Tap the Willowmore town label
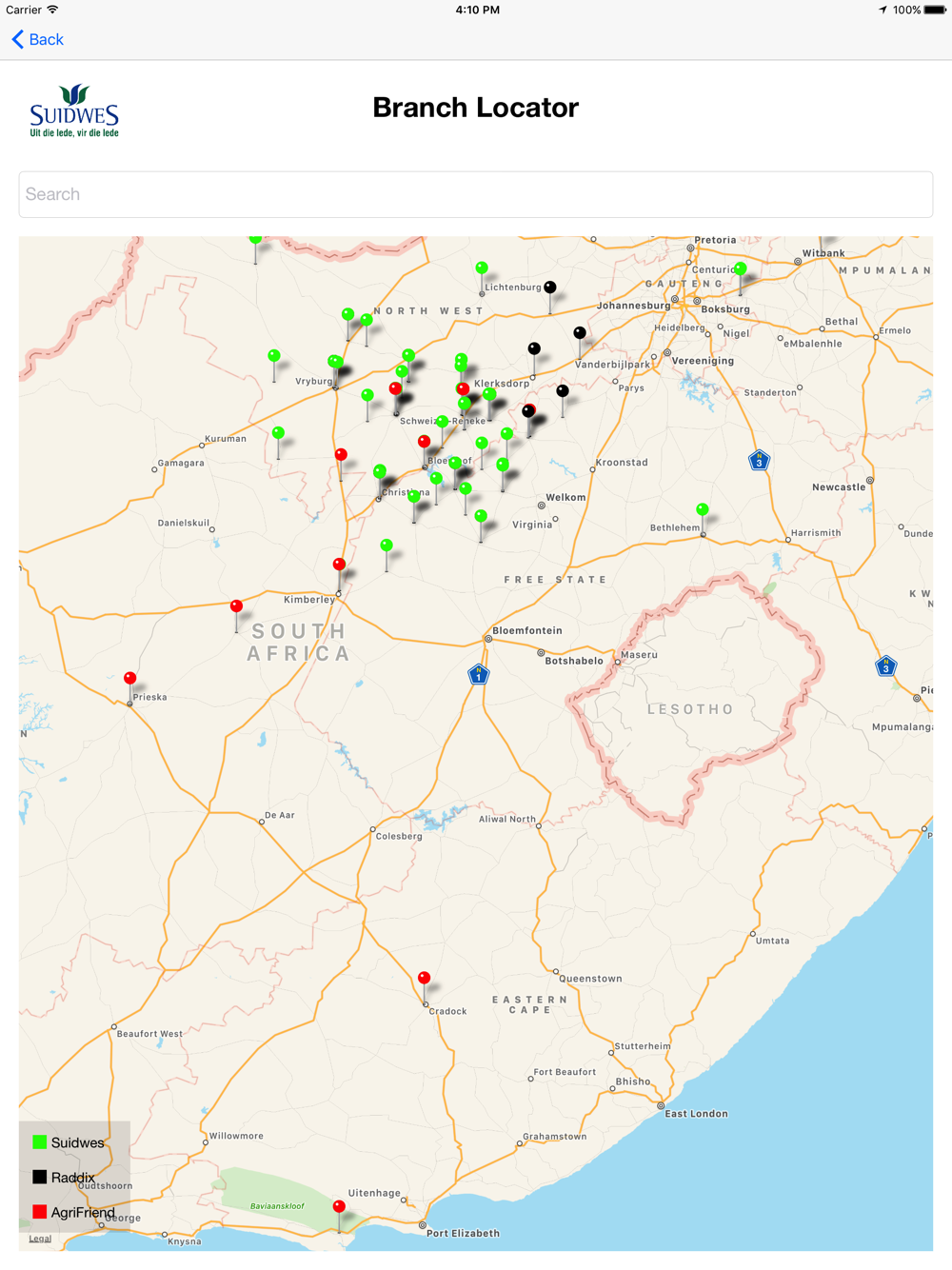Viewport: 952px width, 1270px height. click(x=236, y=1136)
